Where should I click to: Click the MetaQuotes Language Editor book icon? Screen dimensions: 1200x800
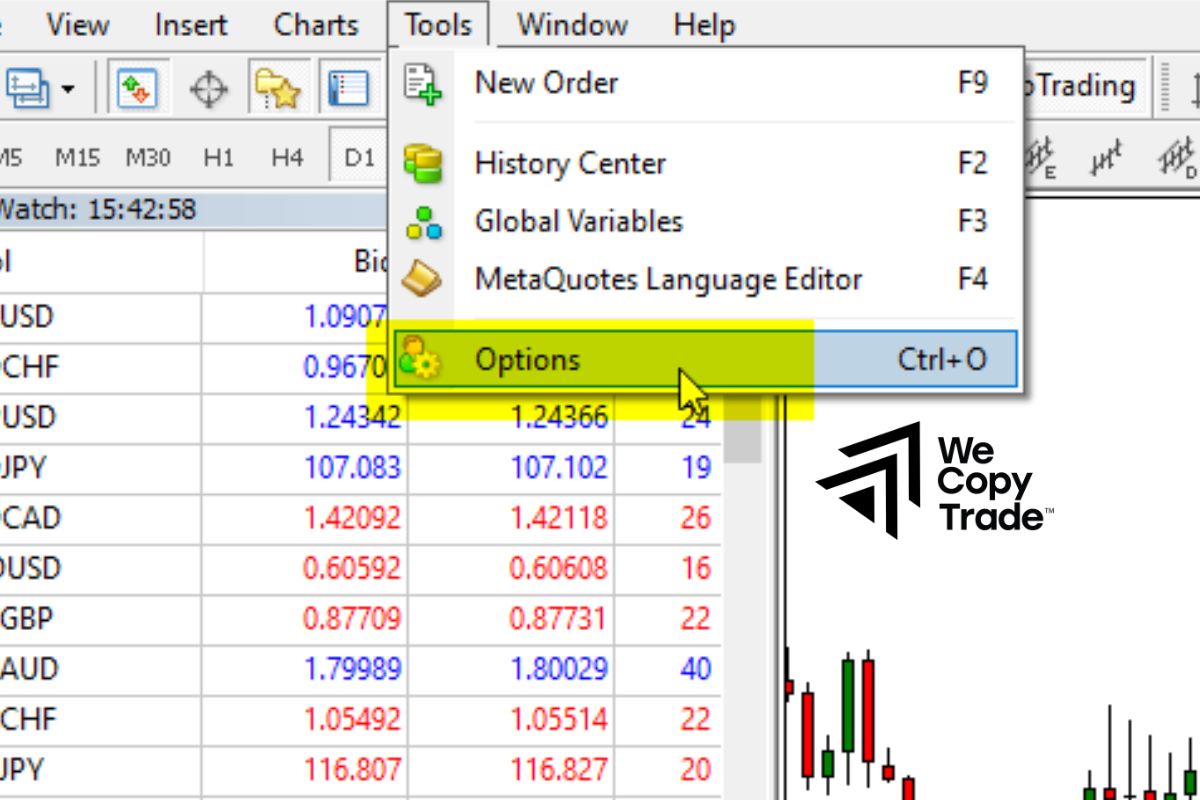tap(423, 279)
